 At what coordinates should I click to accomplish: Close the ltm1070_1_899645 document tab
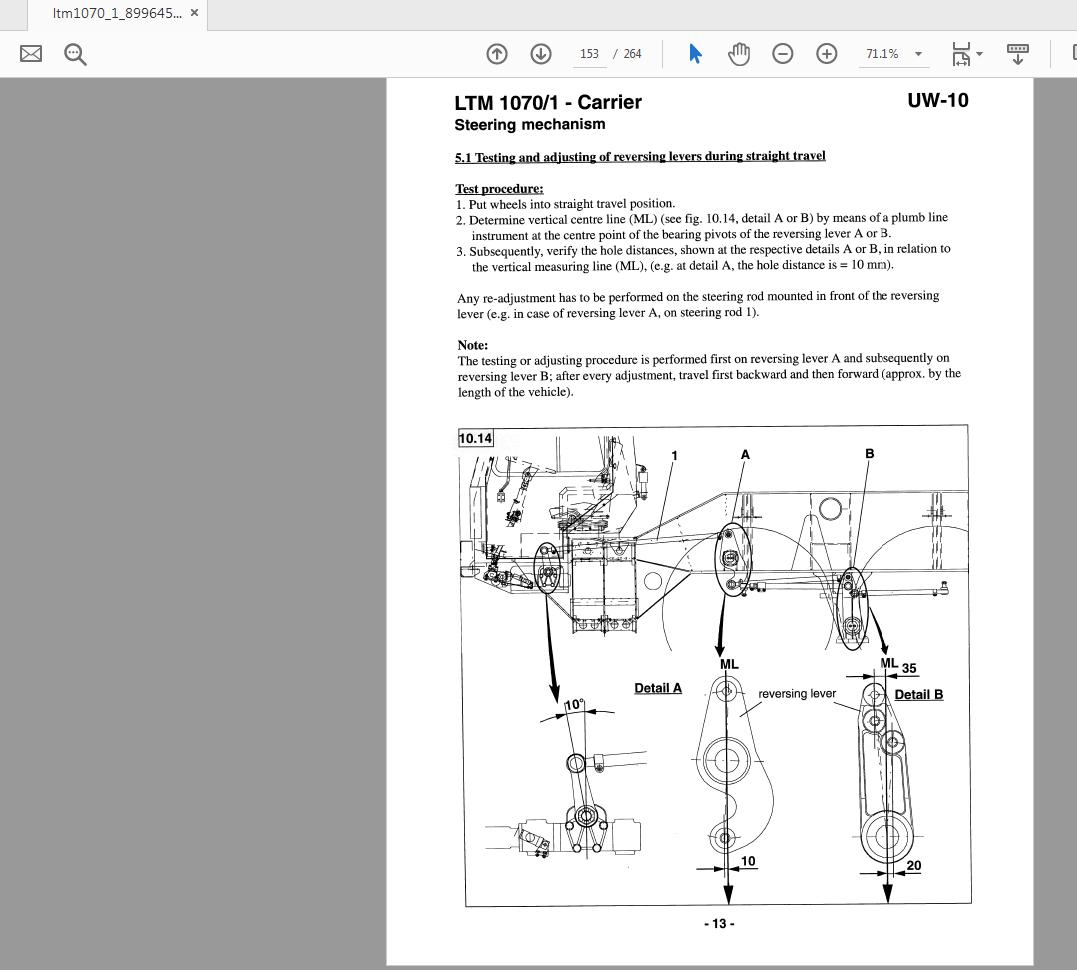pyautogui.click(x=194, y=12)
